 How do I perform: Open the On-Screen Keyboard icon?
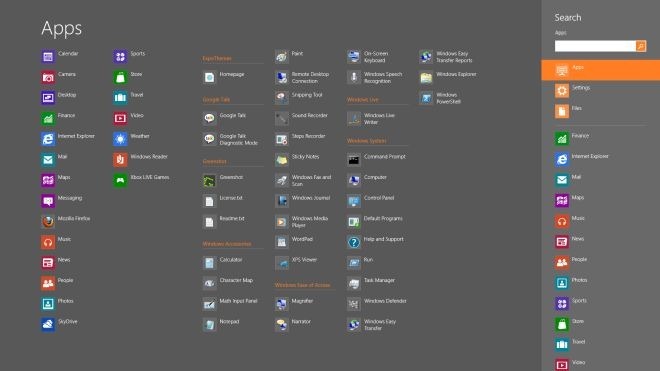(x=354, y=56)
